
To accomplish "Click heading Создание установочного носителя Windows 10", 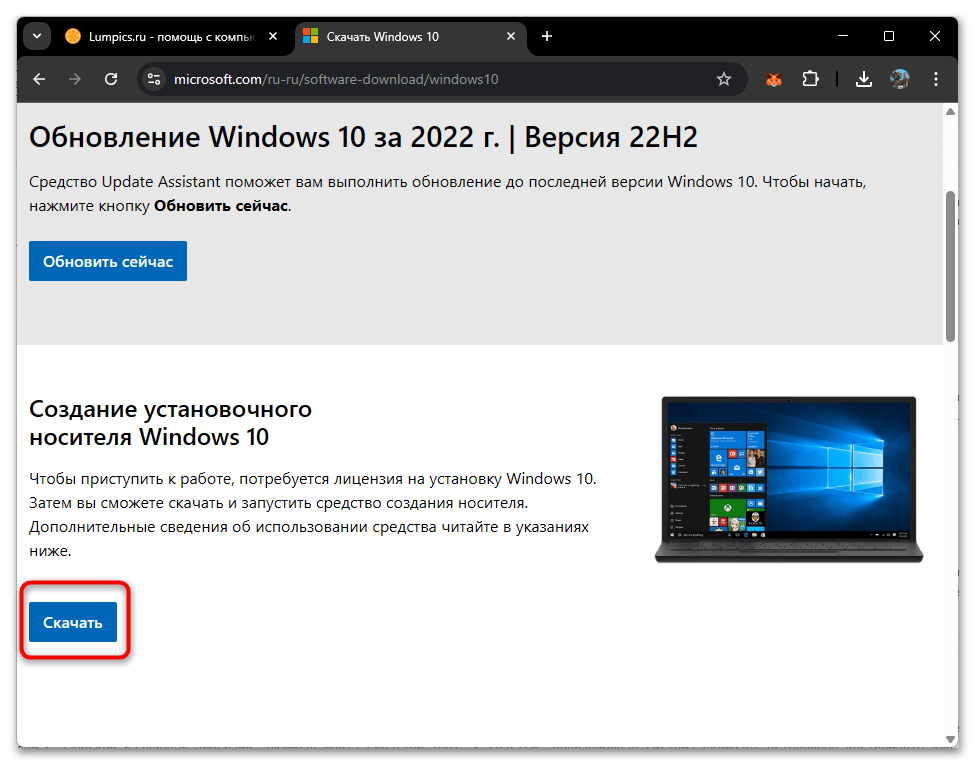I will coord(170,423).
